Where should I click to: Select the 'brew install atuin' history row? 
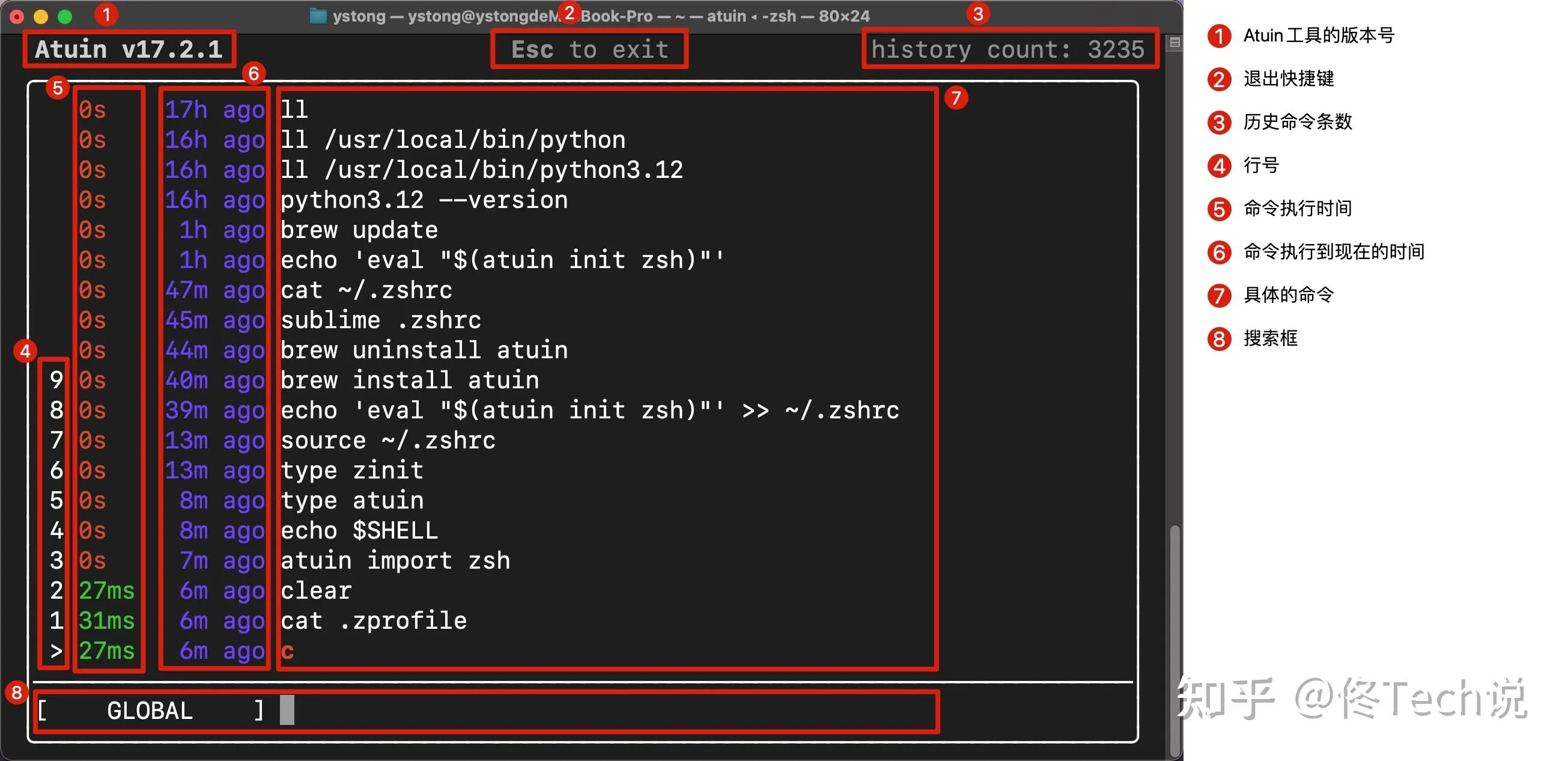[x=409, y=380]
